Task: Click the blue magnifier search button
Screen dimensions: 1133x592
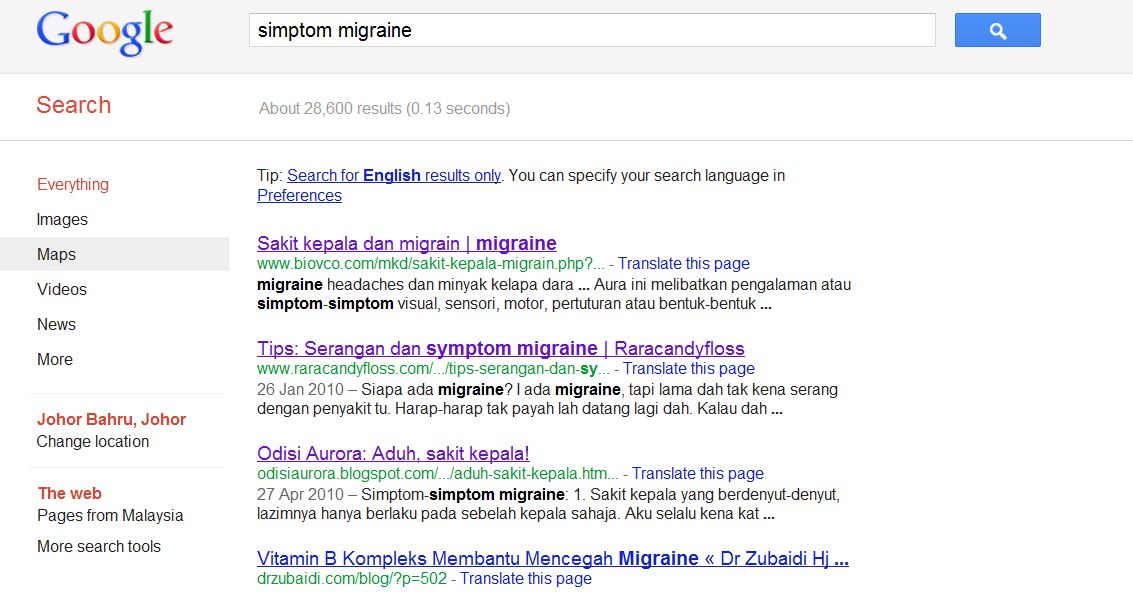Action: (997, 30)
